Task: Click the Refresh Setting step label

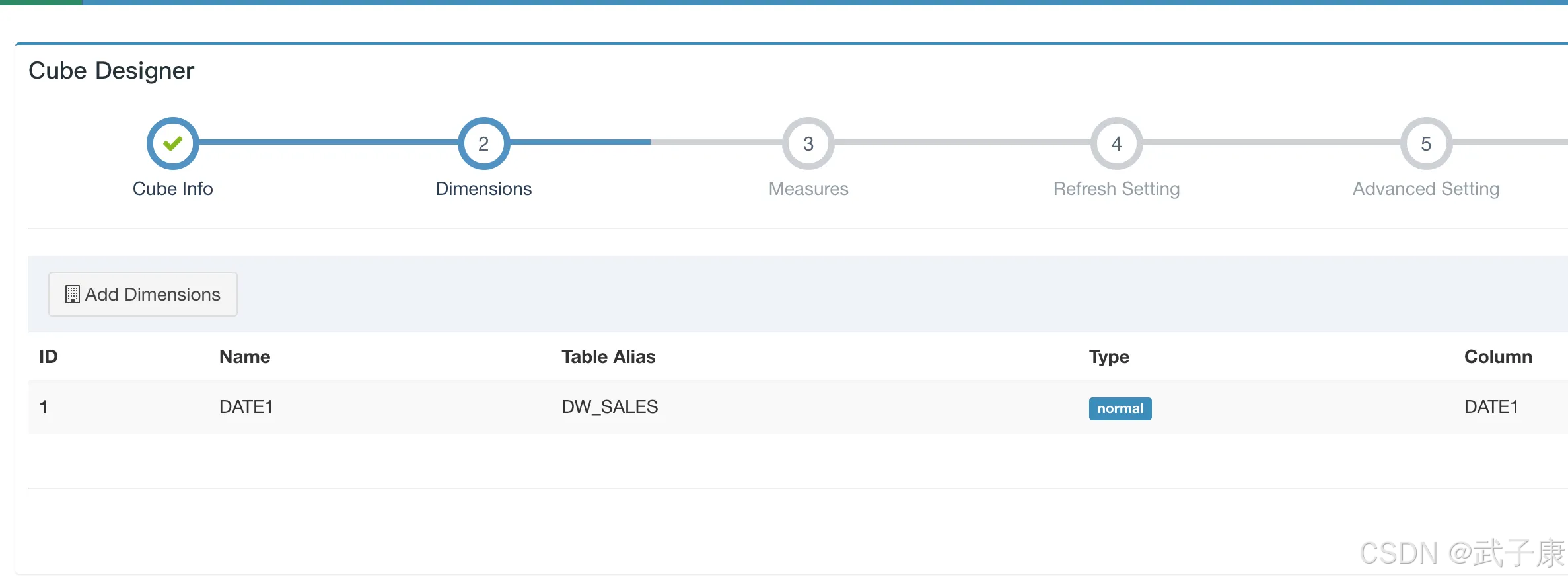Action: (1116, 189)
